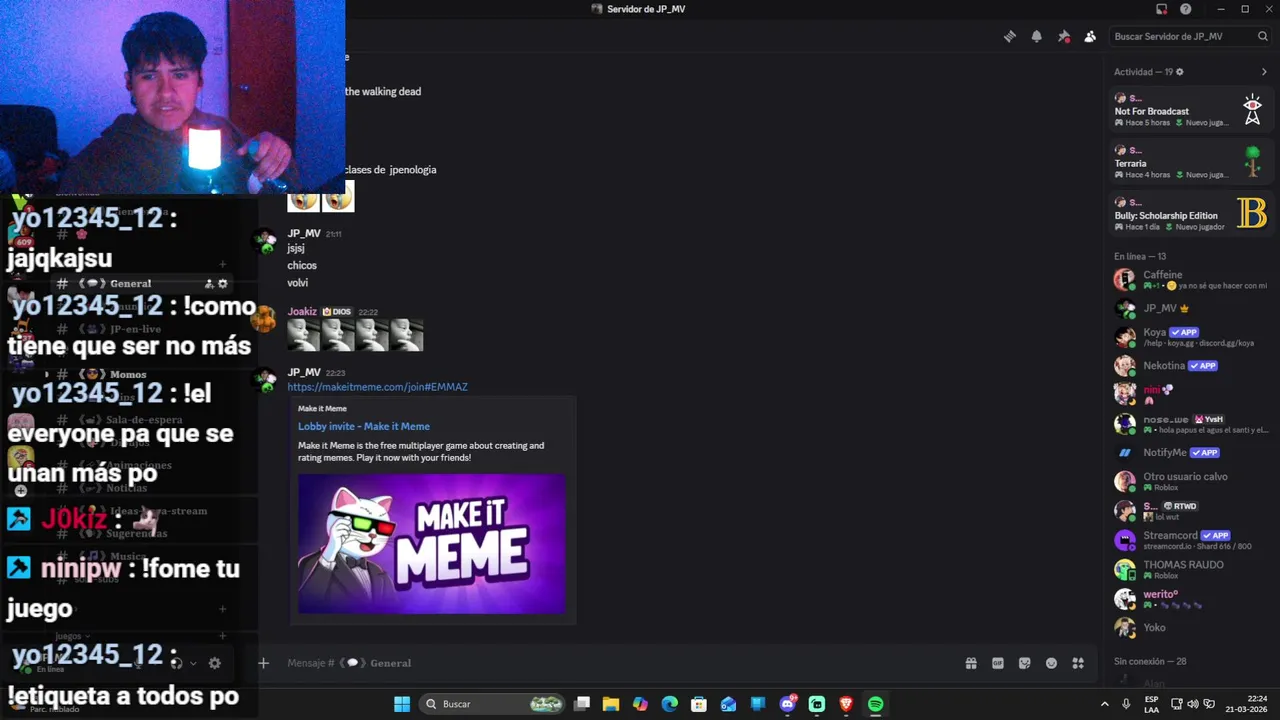Open Brave browser taskbar icon
Image resolution: width=1280 pixels, height=720 pixels.
[x=846, y=704]
